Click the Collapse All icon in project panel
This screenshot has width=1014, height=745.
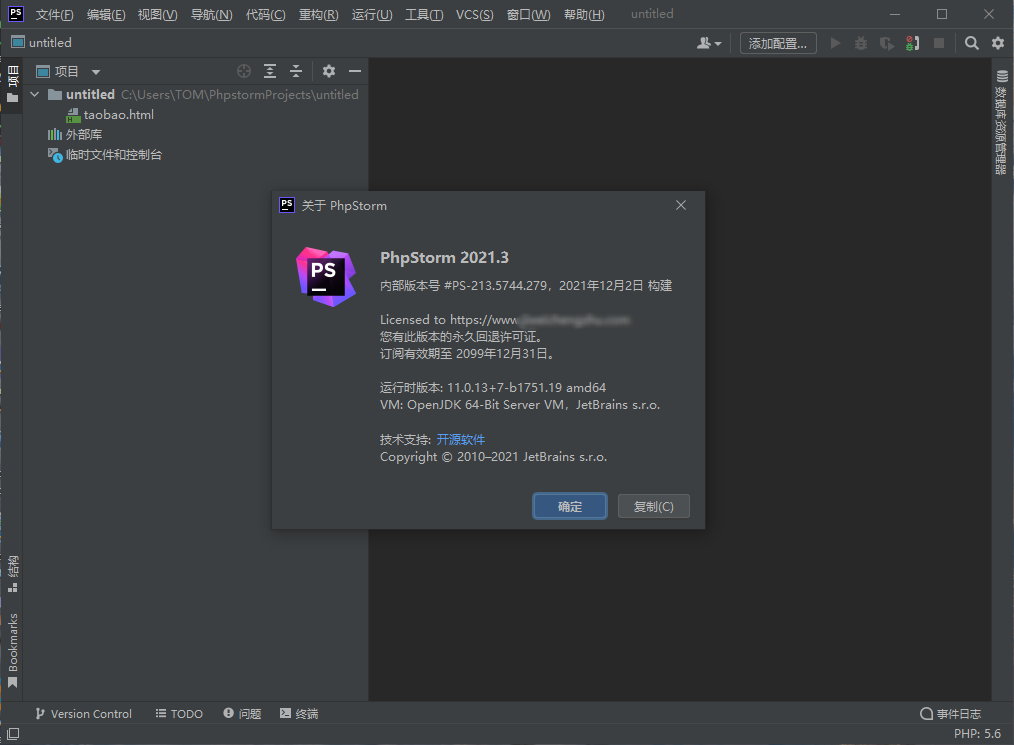pyautogui.click(x=296, y=71)
